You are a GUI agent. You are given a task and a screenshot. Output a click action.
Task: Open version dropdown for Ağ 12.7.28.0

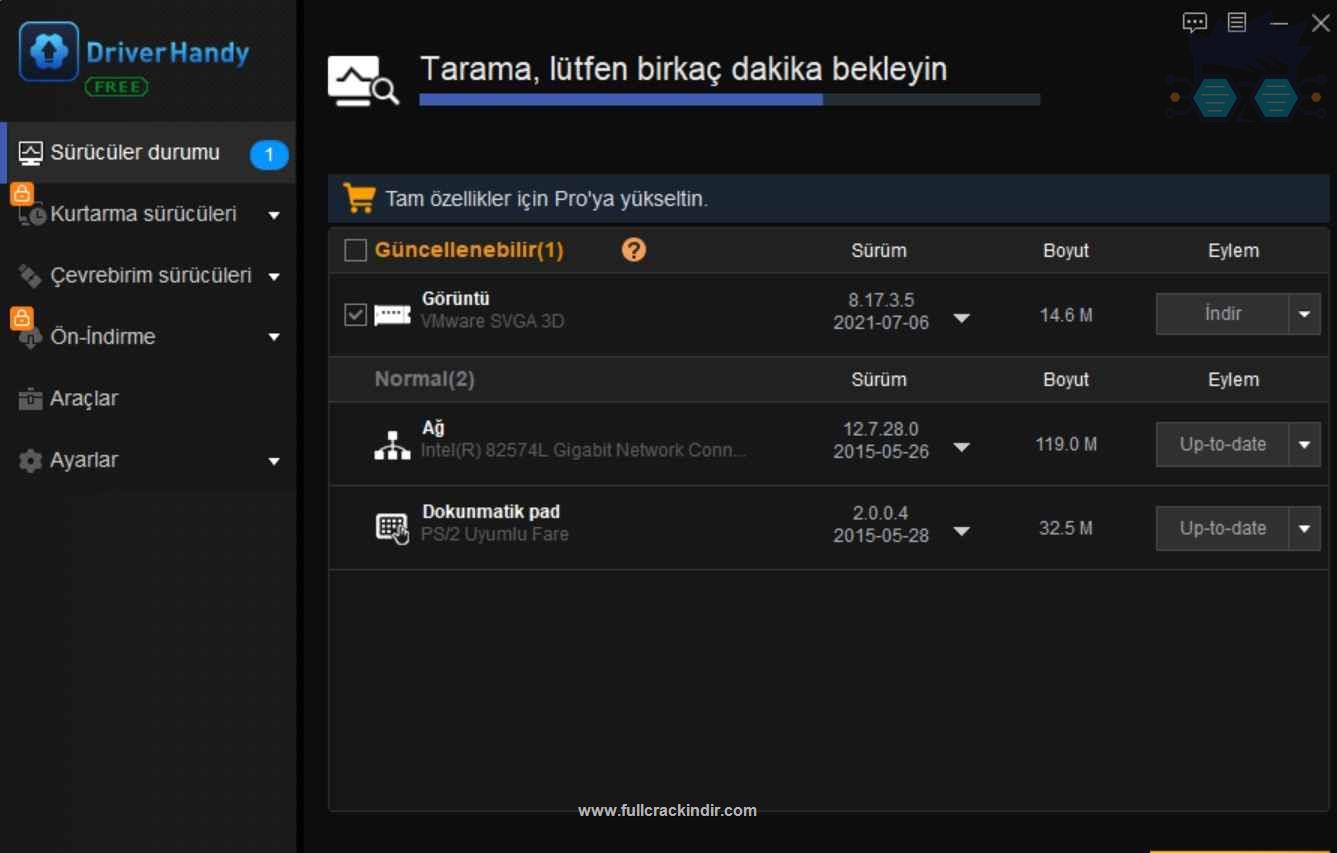pyautogui.click(x=961, y=447)
